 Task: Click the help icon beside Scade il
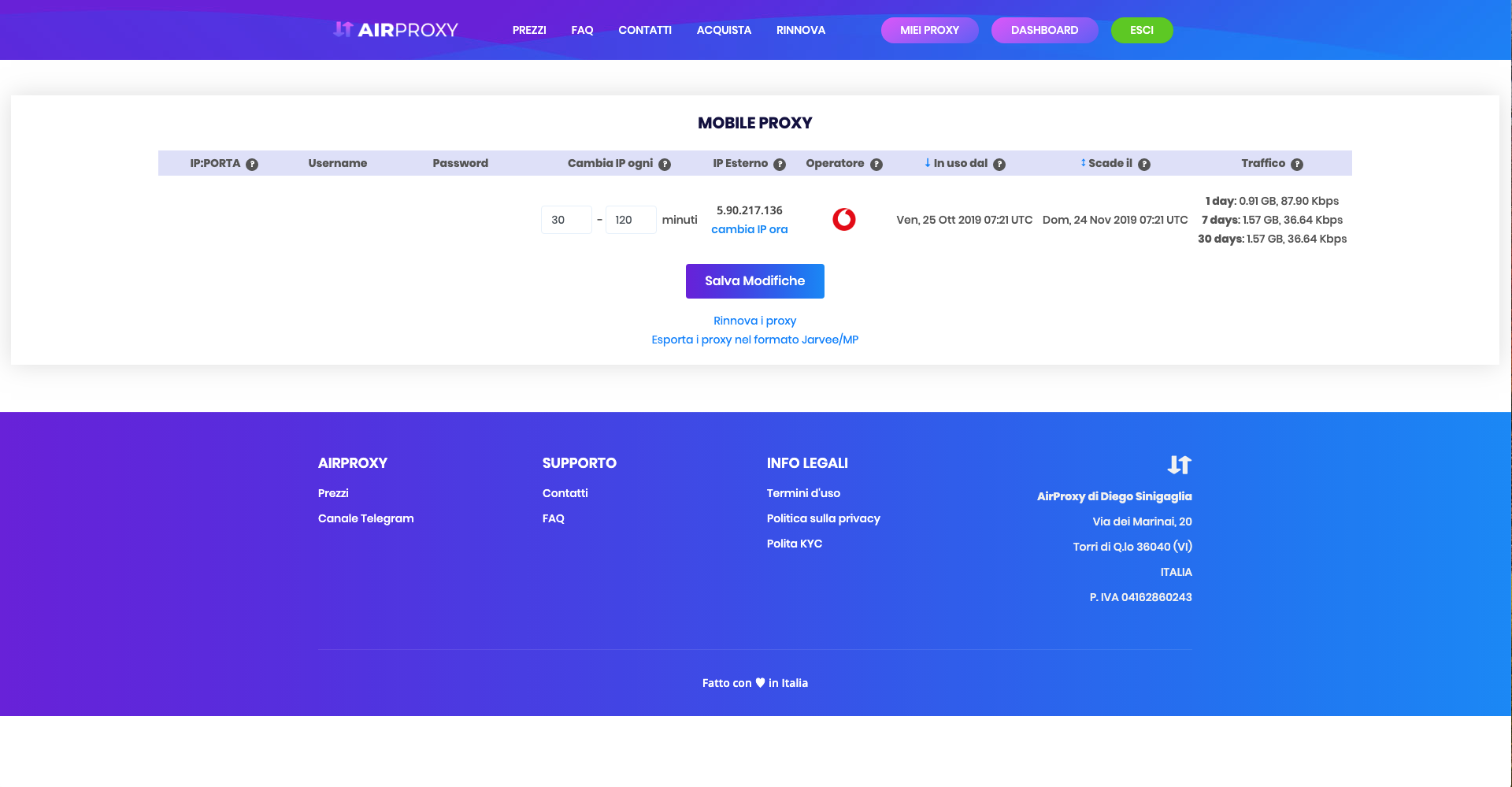(1144, 165)
